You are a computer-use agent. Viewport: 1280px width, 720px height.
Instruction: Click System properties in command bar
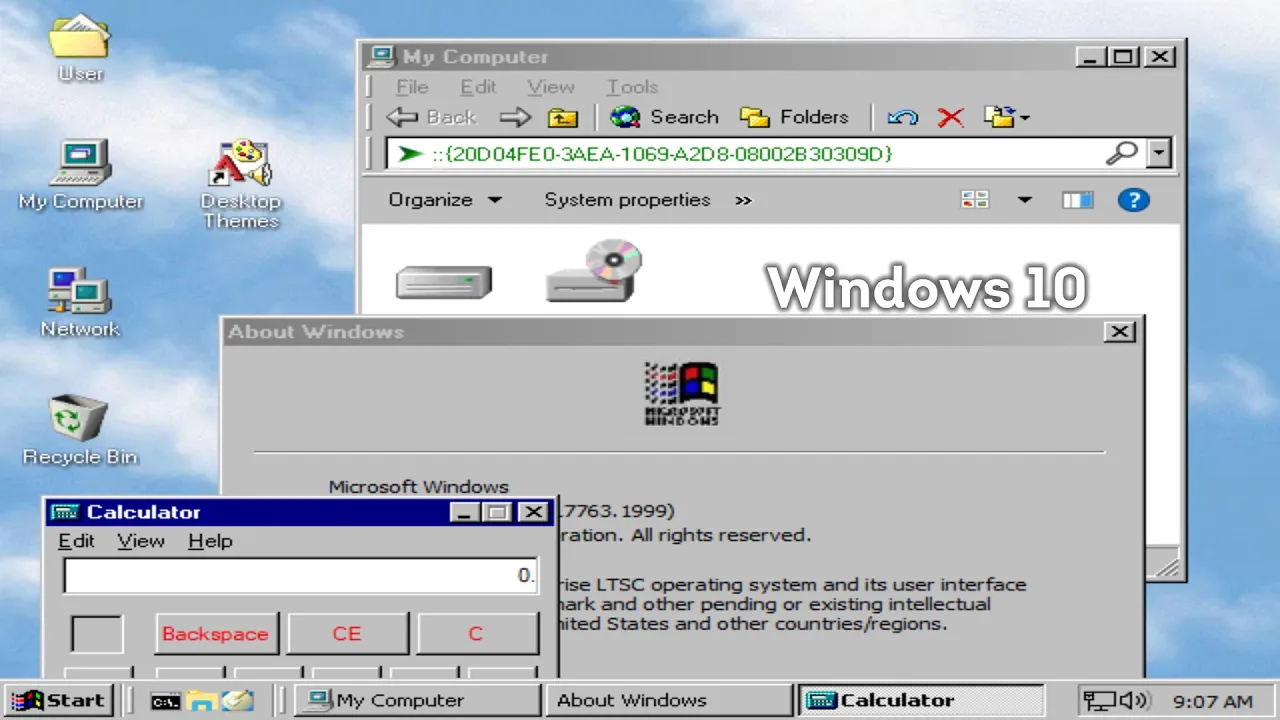pyautogui.click(x=627, y=200)
